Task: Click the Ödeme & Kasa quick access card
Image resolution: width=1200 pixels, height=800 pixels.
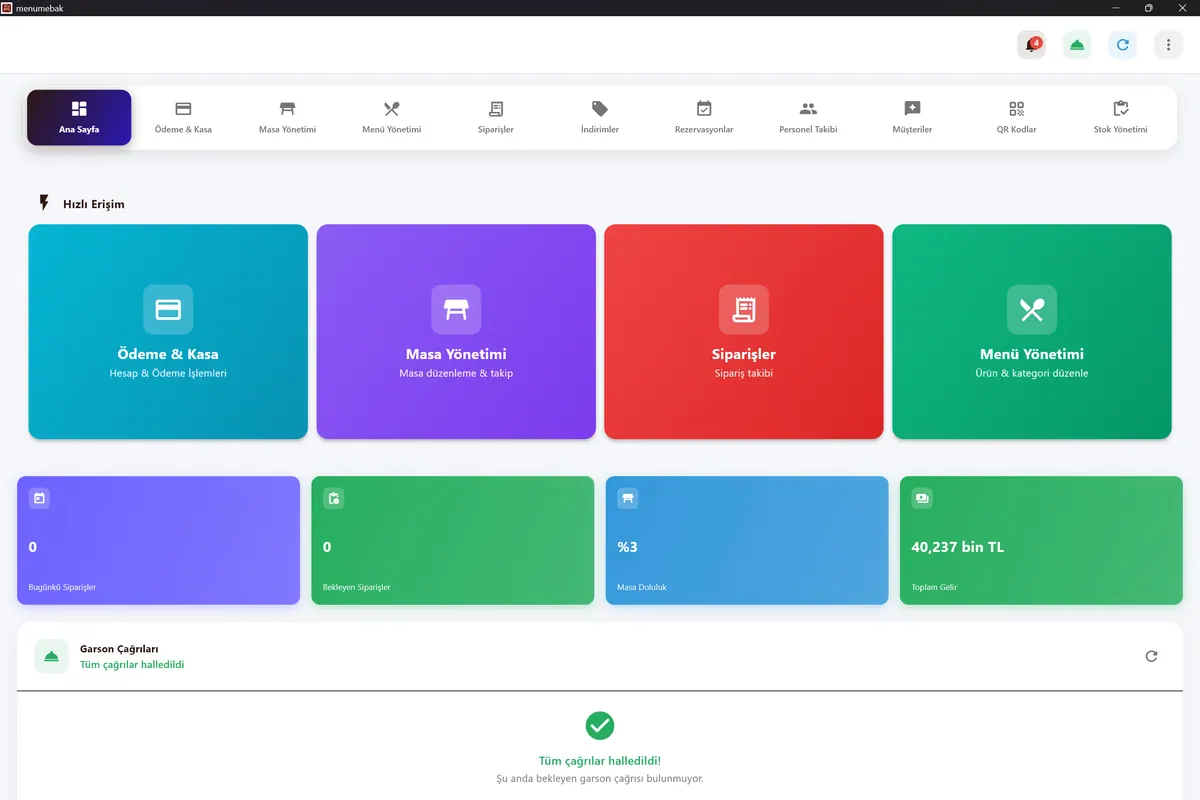Action: click(x=168, y=332)
